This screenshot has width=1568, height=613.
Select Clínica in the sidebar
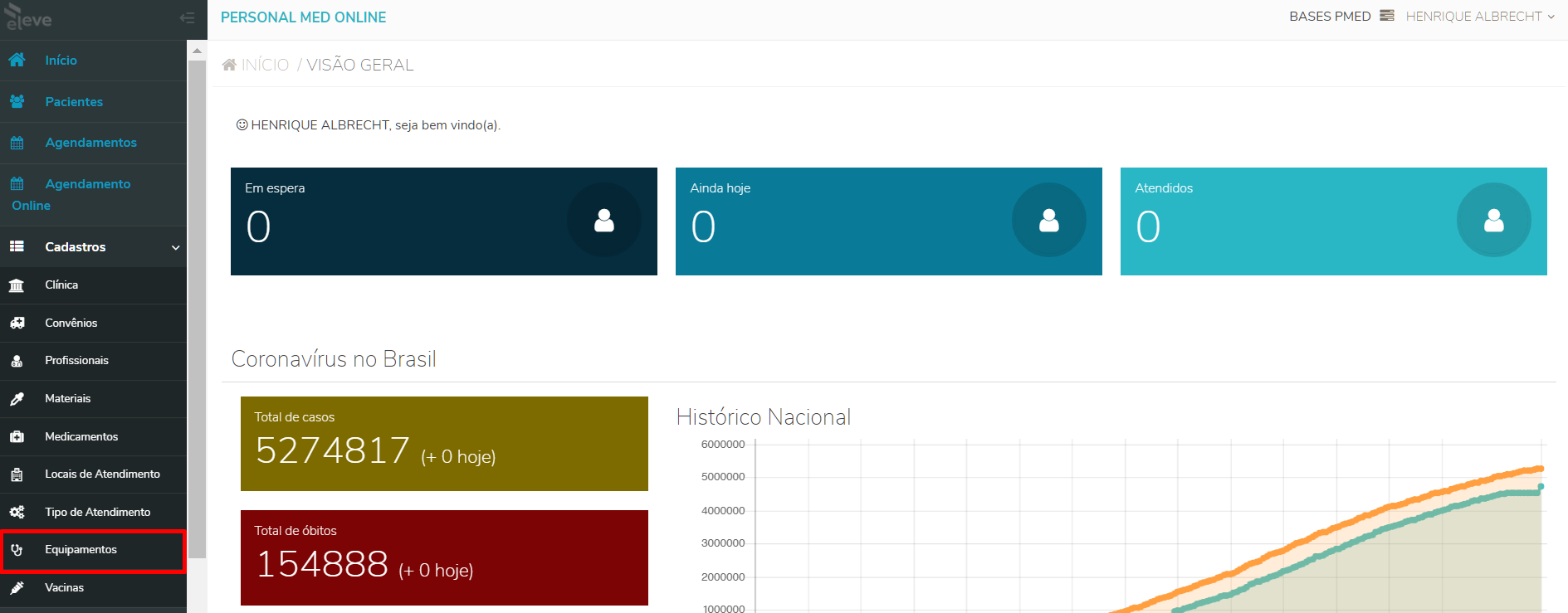(93, 285)
